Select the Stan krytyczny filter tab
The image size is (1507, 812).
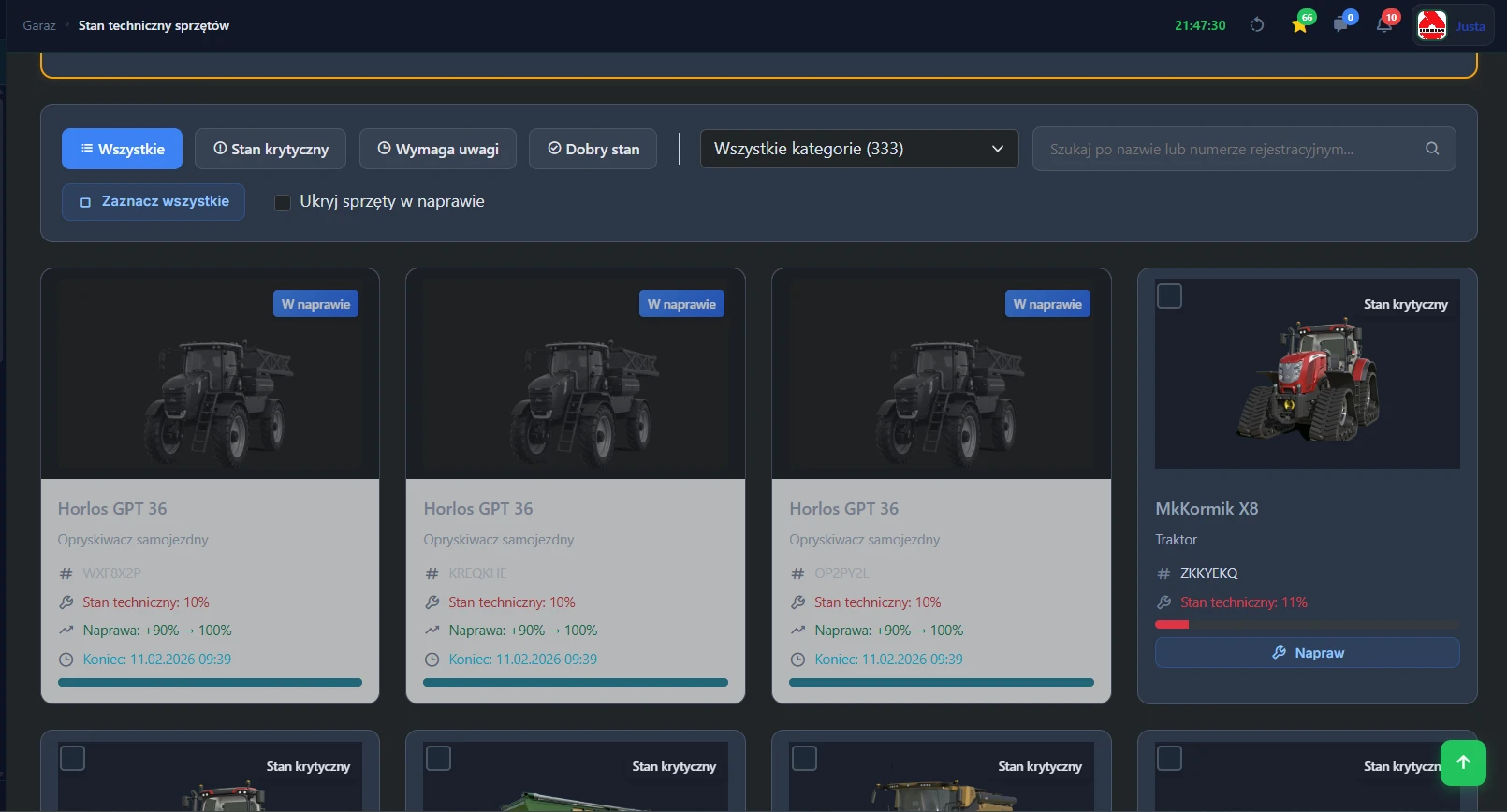point(271,149)
